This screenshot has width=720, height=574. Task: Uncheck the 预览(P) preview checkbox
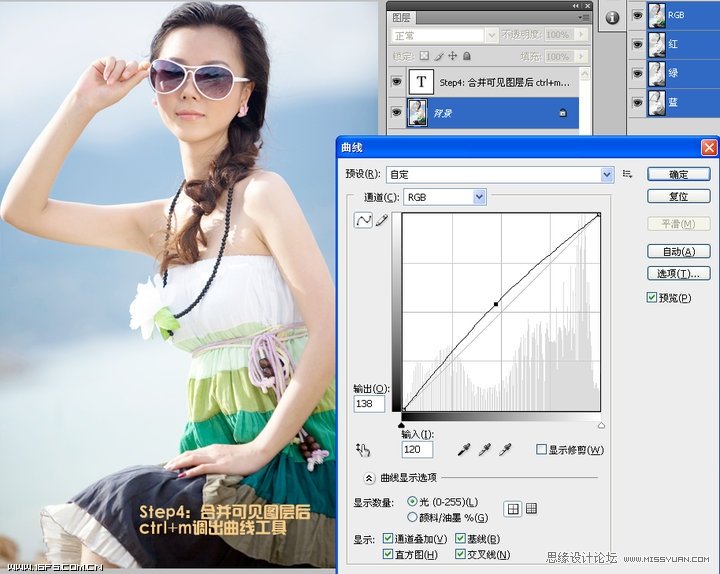[652, 298]
